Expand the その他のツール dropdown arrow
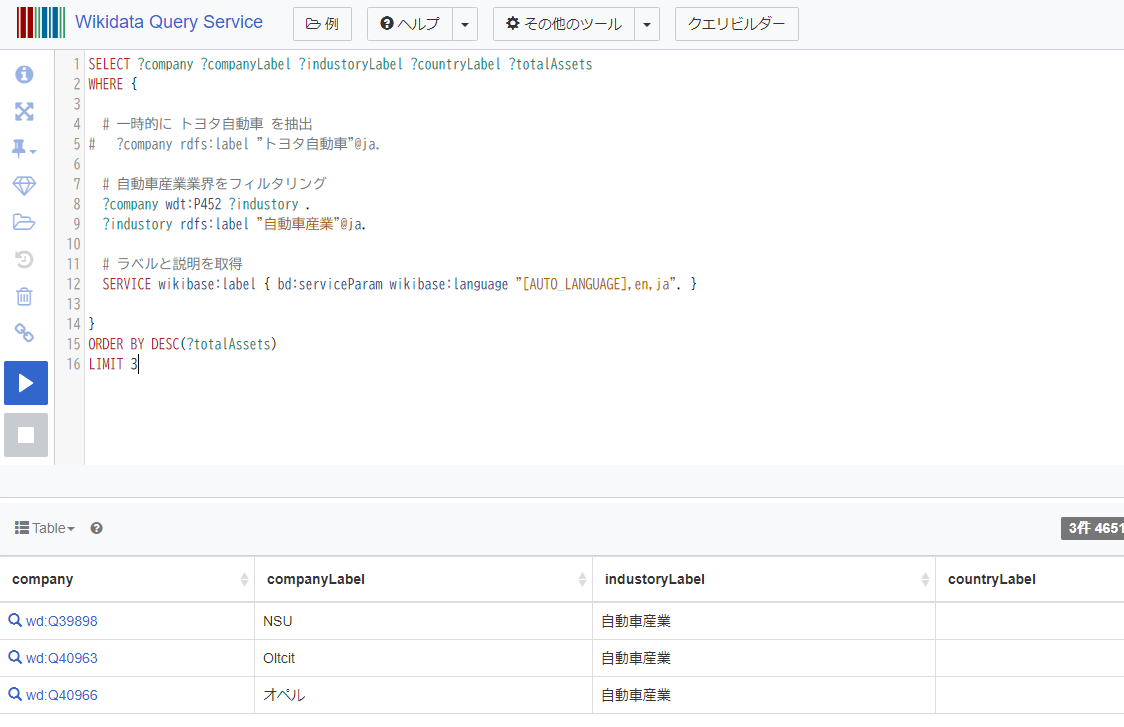 pos(647,24)
